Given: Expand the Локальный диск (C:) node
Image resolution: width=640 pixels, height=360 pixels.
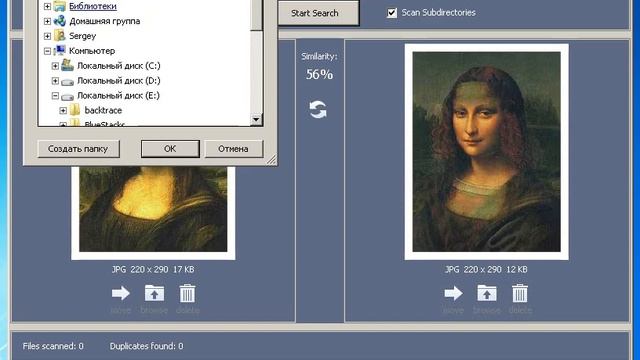Looking at the screenshot, I should point(55,66).
